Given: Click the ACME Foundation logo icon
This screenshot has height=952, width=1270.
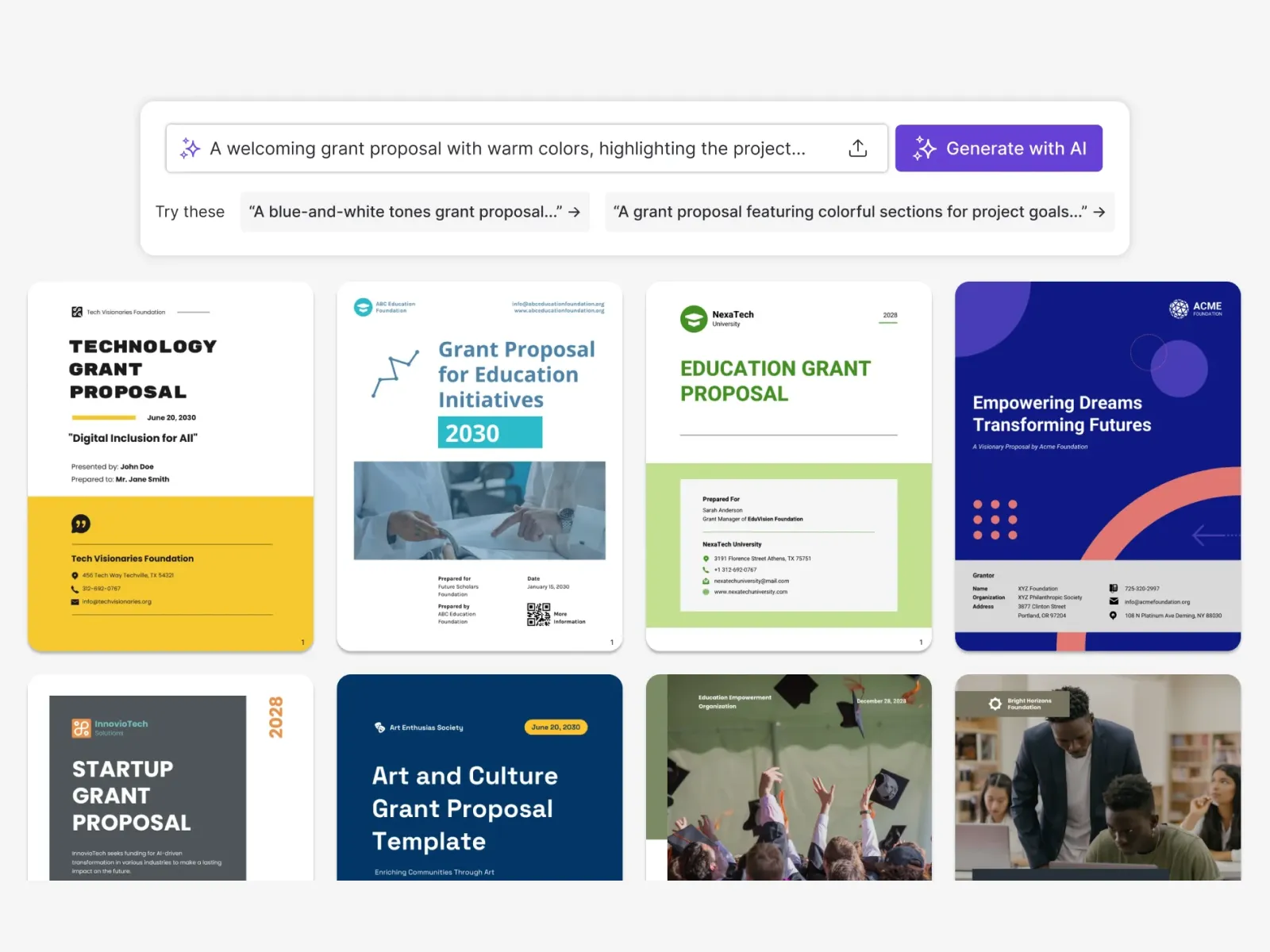Looking at the screenshot, I should click(x=1179, y=309).
